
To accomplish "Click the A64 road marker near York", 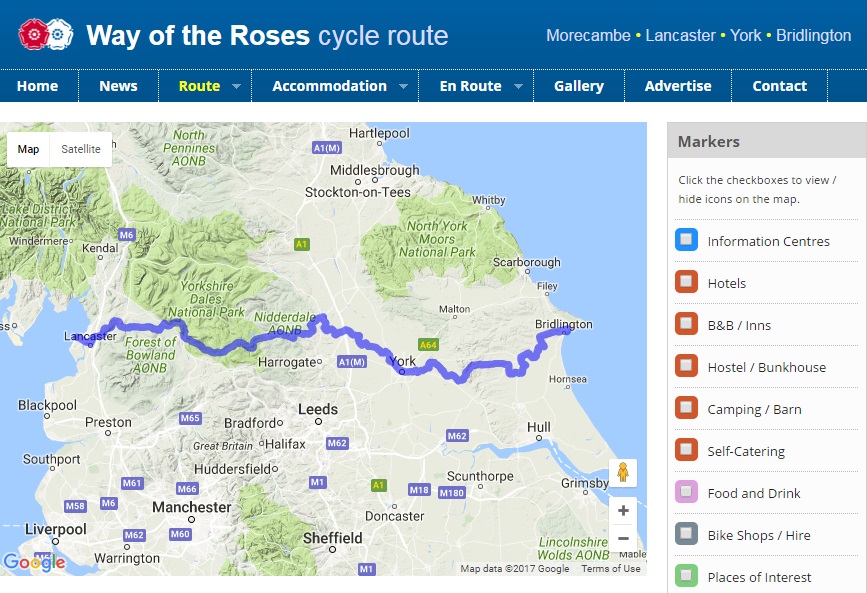I will pos(428,345).
